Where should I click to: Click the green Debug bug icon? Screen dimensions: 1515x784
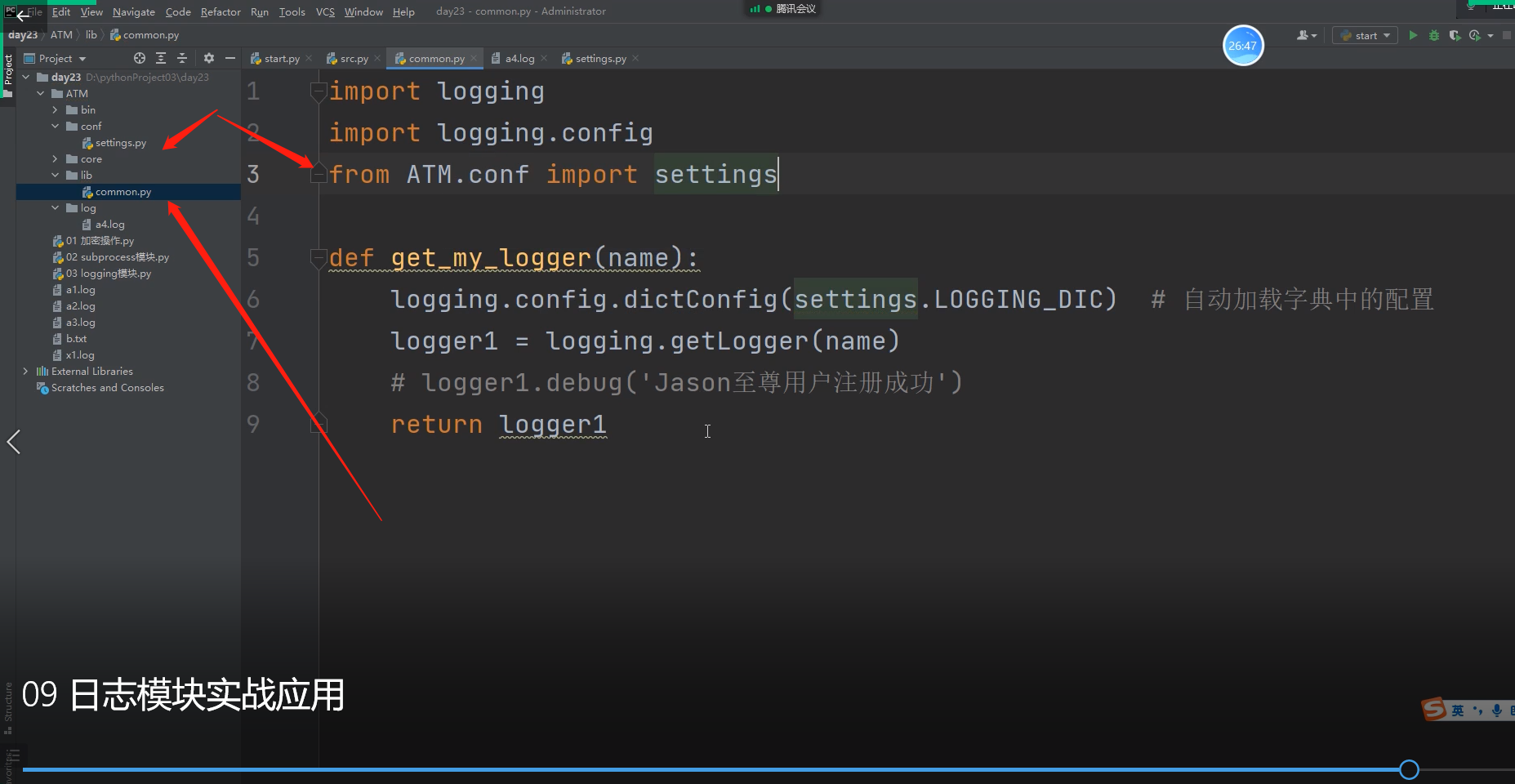tap(1434, 35)
